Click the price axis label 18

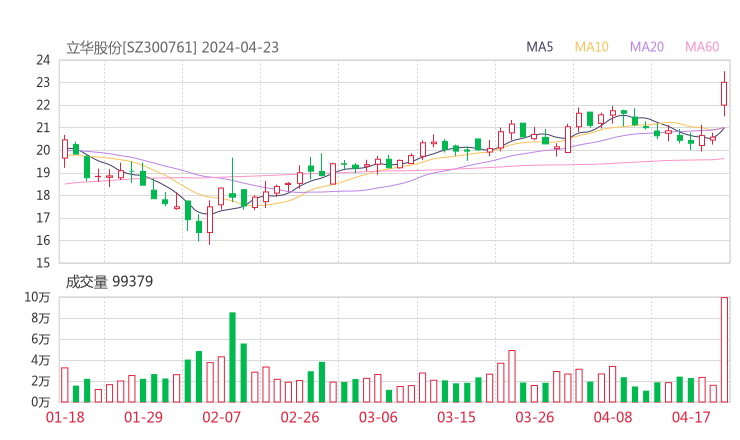click(43, 195)
